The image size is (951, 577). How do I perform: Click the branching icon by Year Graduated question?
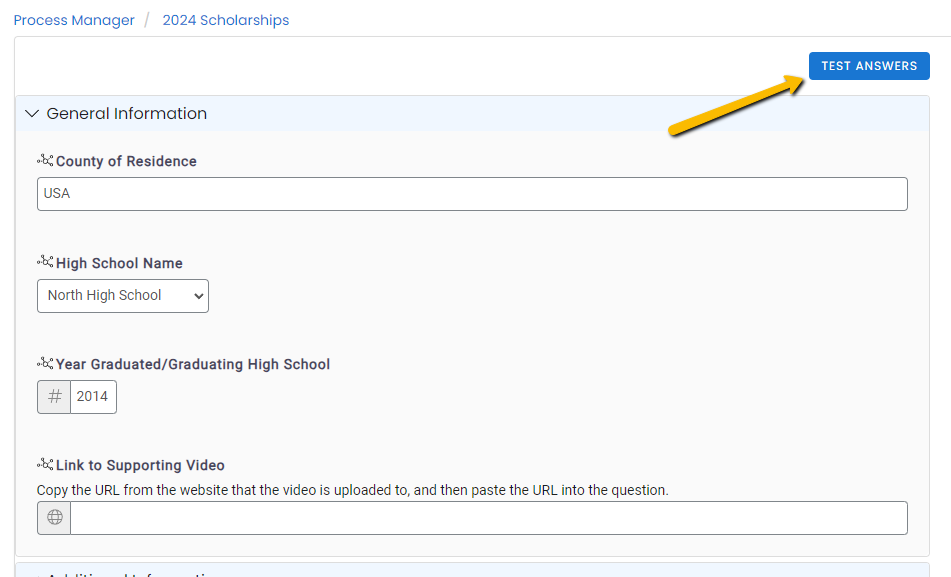tap(45, 363)
